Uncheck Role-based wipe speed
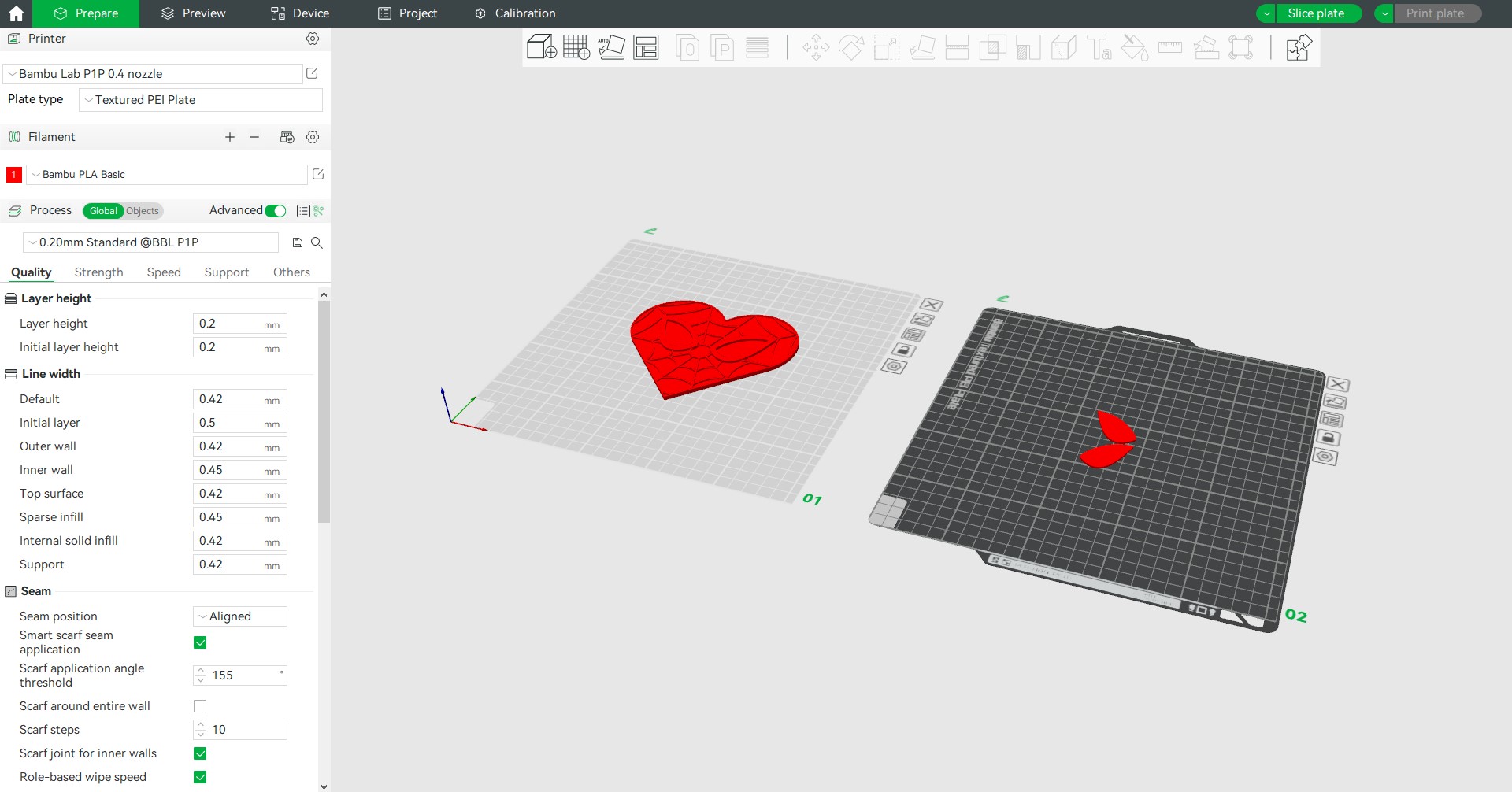Screen dimensions: 1512x792 pos(200,777)
